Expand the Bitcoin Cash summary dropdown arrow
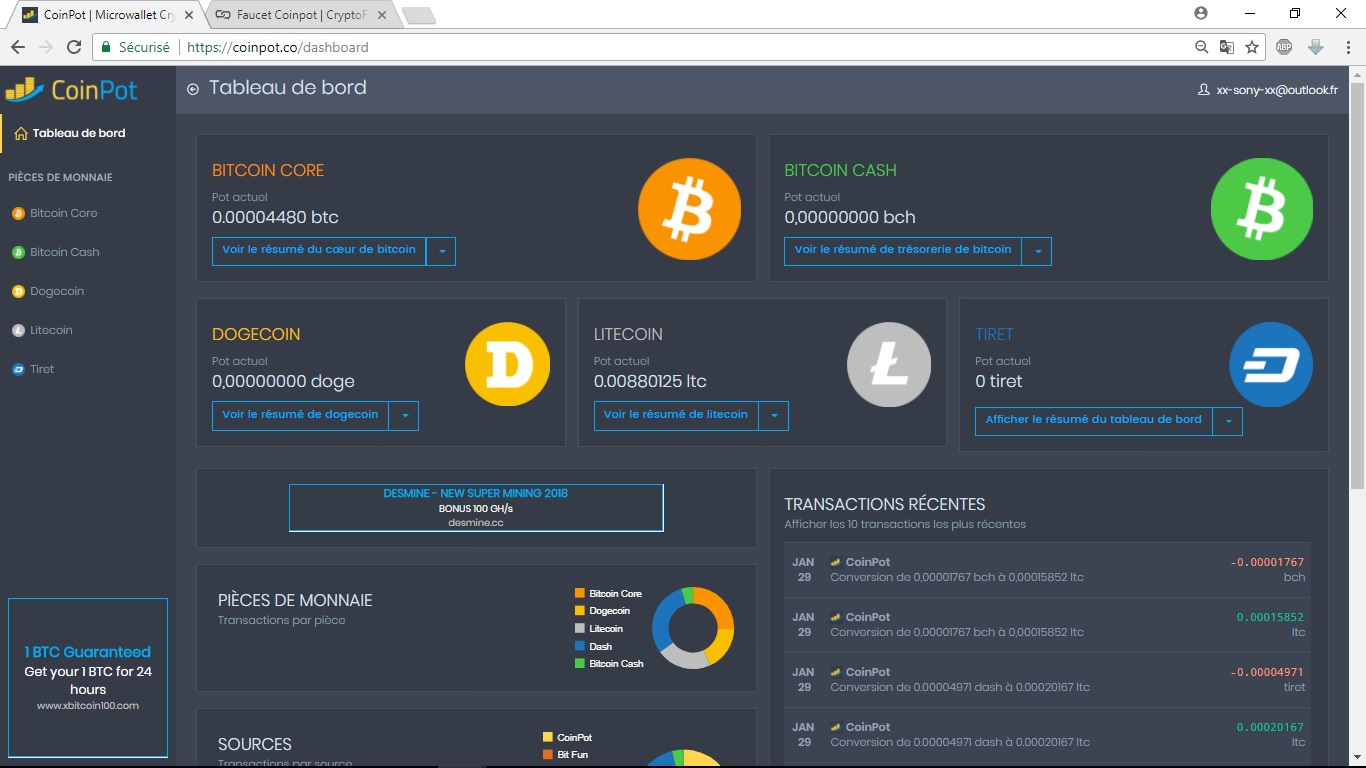This screenshot has height=768, width=1366. click(x=1037, y=251)
